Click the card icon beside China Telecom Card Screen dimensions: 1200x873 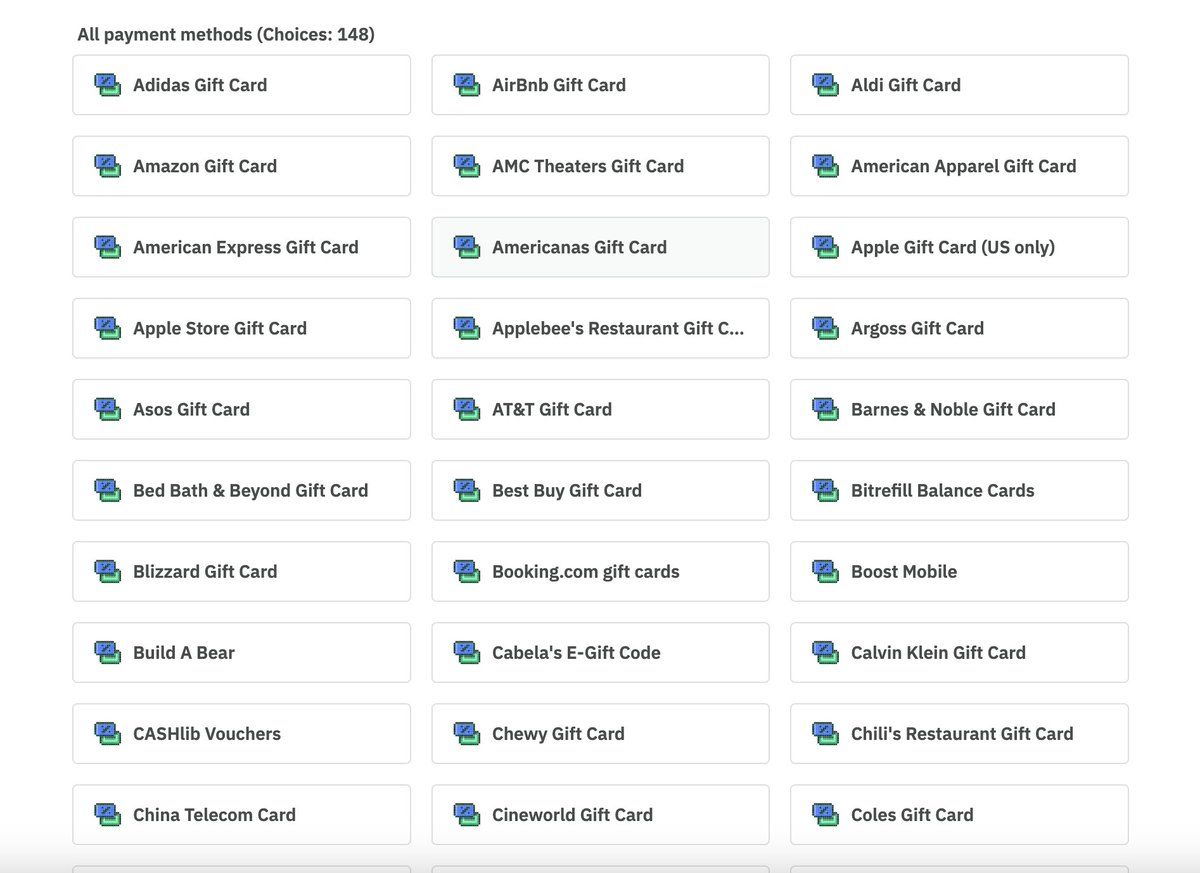tap(107, 814)
